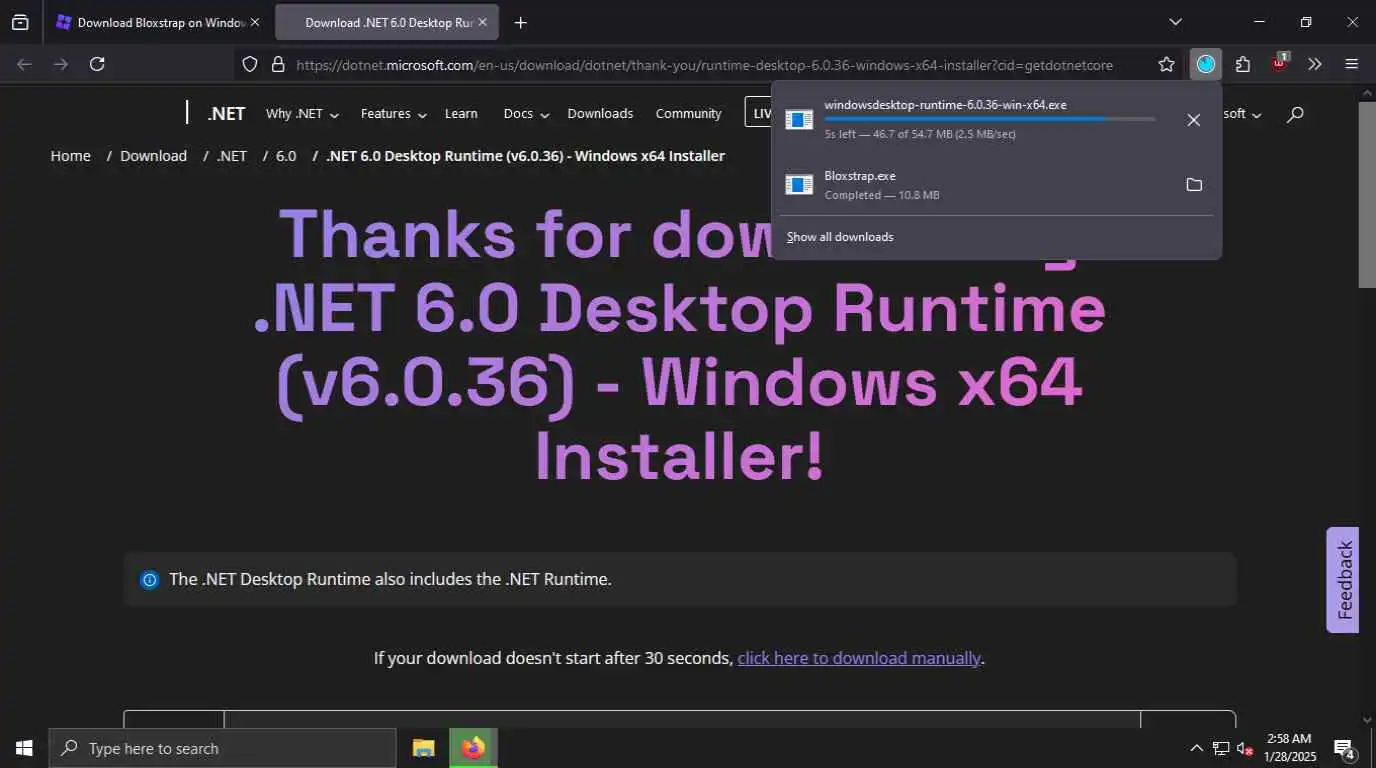Click the Firefox taskbar icon
The width and height of the screenshot is (1376, 768).
pos(473,748)
